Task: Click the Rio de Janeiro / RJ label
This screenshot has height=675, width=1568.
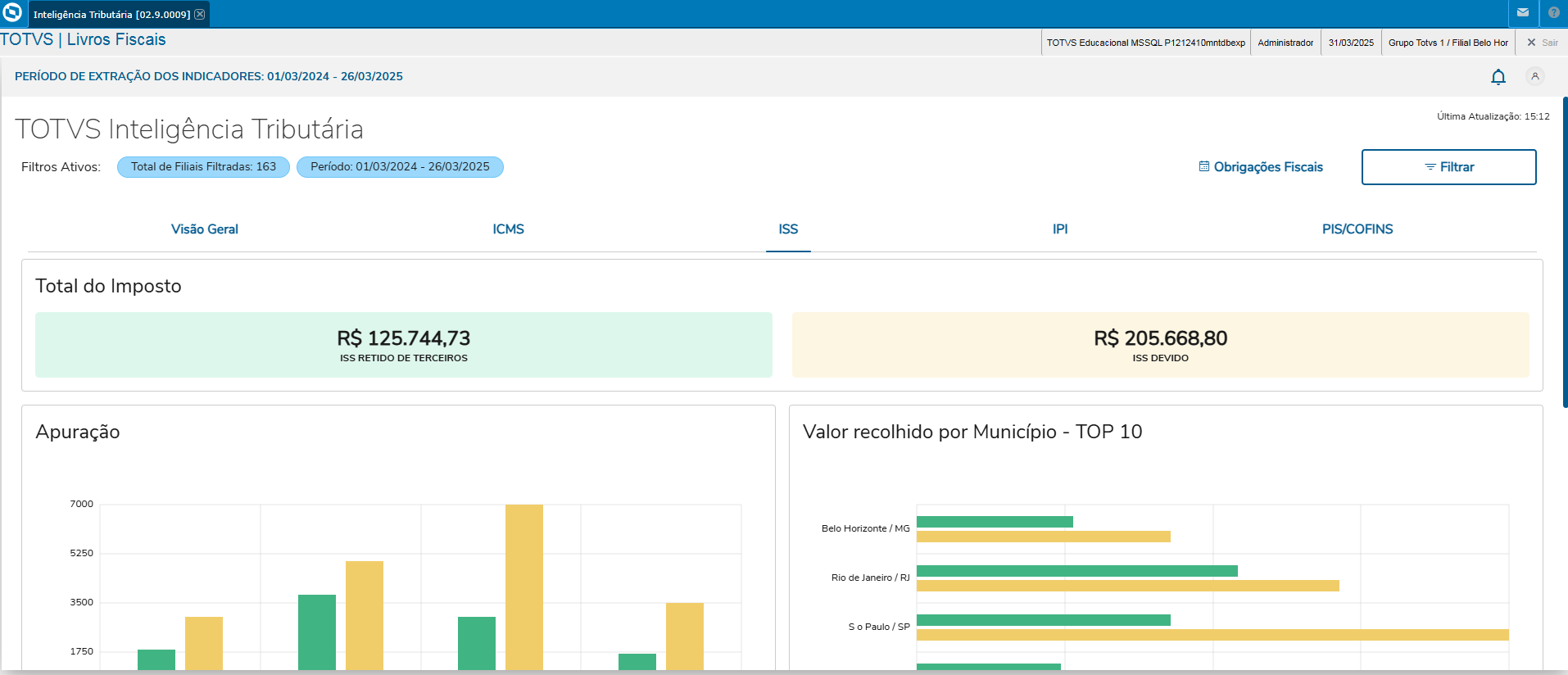Action: [870, 578]
